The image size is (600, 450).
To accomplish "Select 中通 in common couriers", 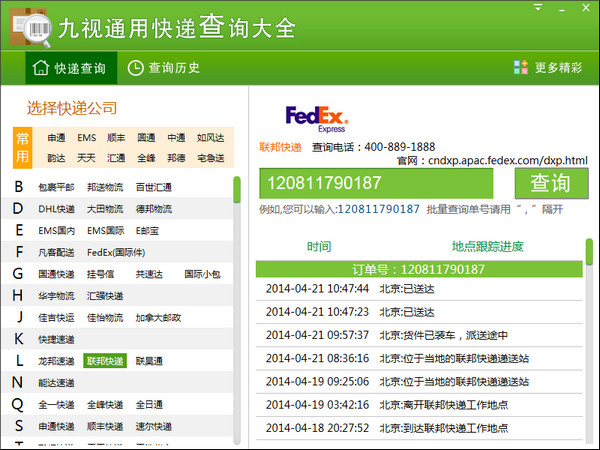I will point(176,138).
